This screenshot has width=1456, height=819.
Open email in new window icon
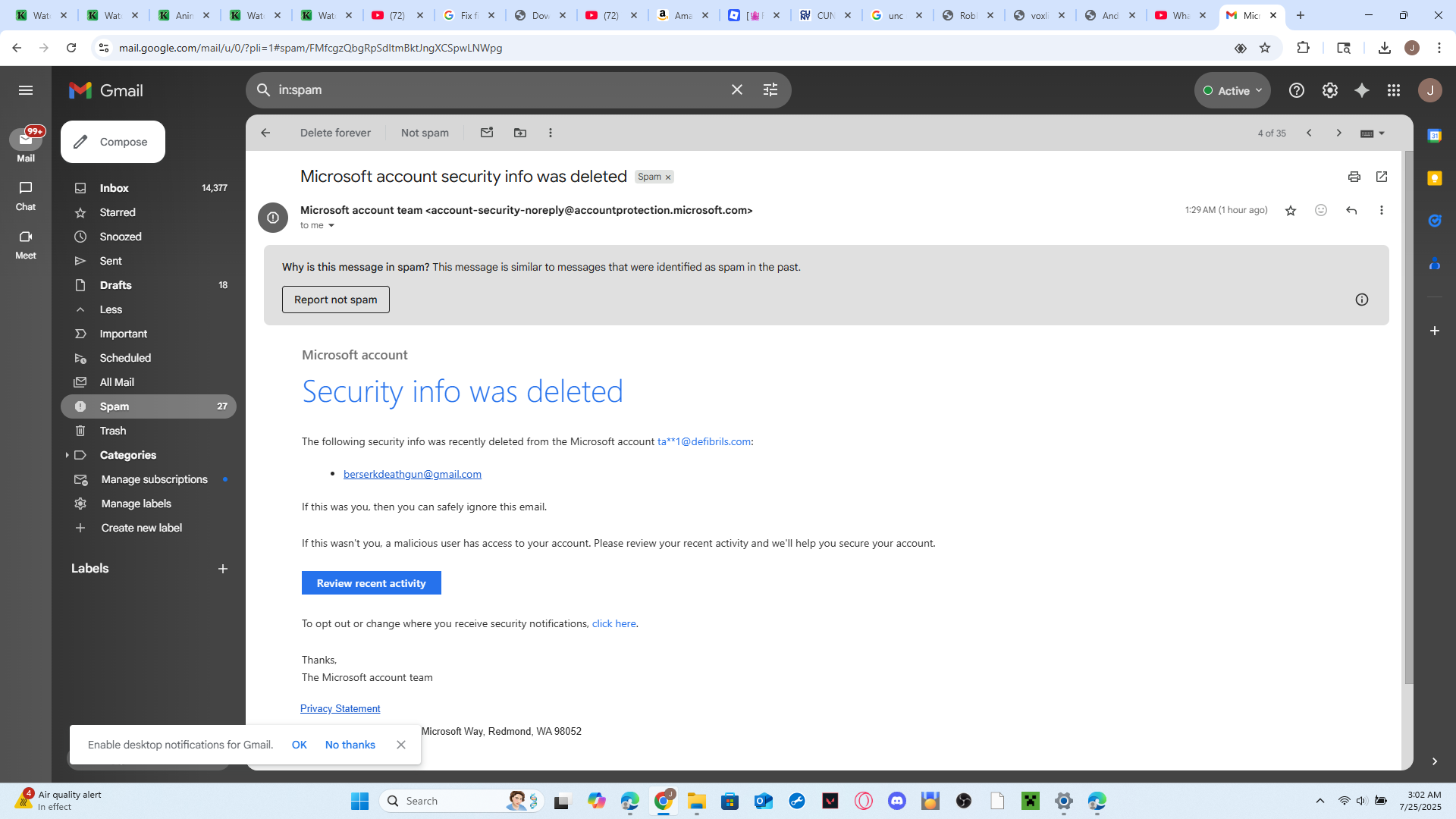pos(1382,177)
